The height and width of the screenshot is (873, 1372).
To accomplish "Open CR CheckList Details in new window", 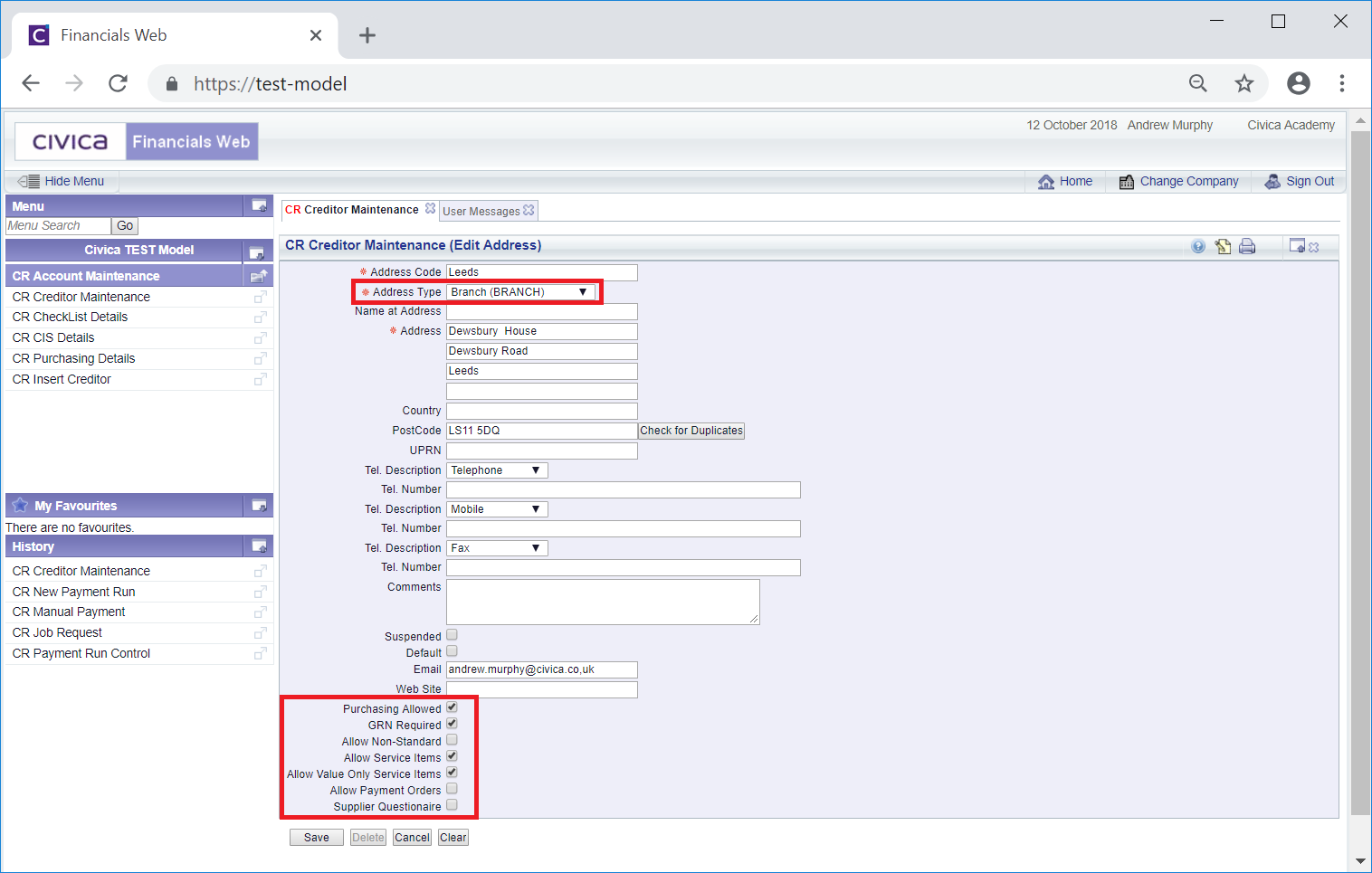I will tap(260, 318).
